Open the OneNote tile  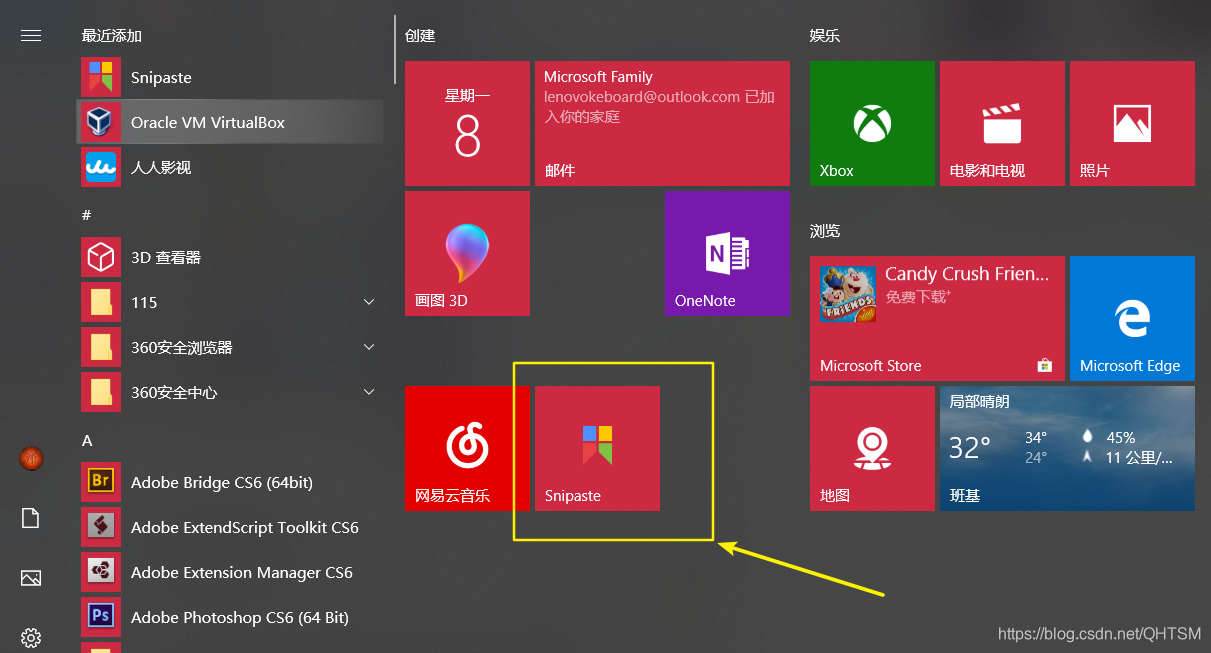727,253
